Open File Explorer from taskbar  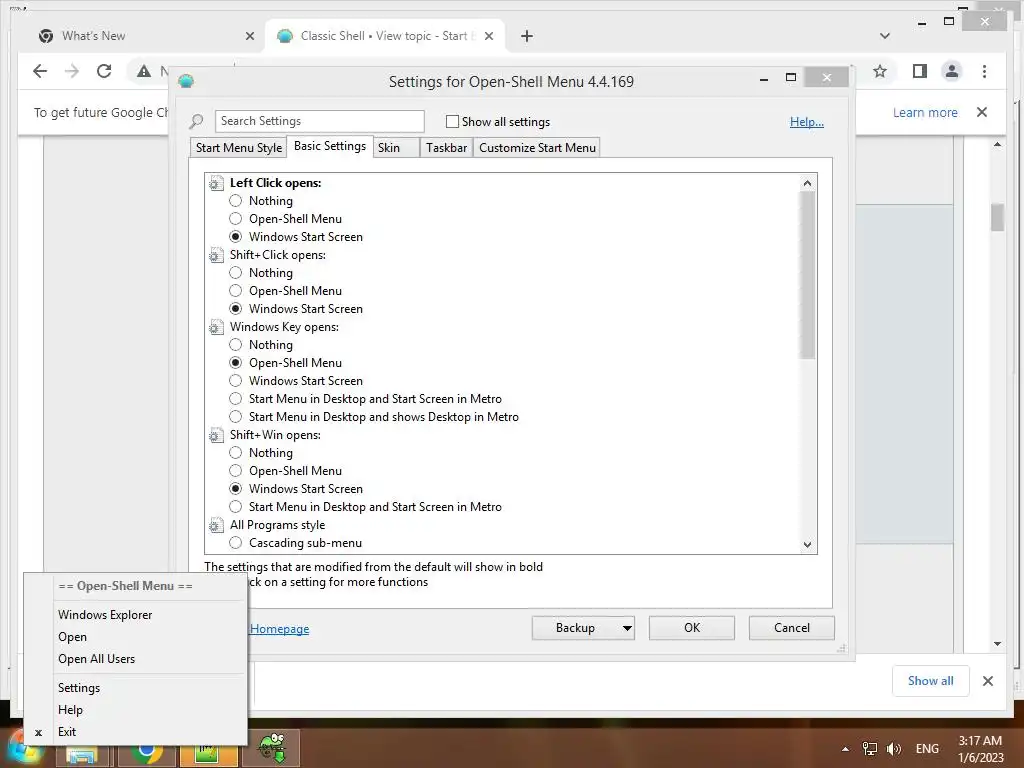coord(82,754)
